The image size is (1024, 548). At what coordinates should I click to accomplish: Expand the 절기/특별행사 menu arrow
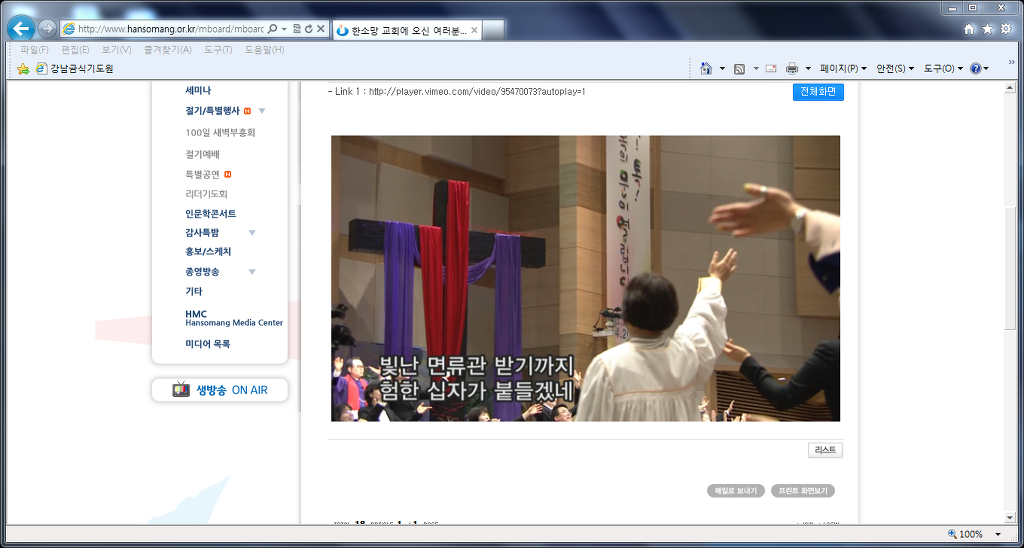point(262,111)
